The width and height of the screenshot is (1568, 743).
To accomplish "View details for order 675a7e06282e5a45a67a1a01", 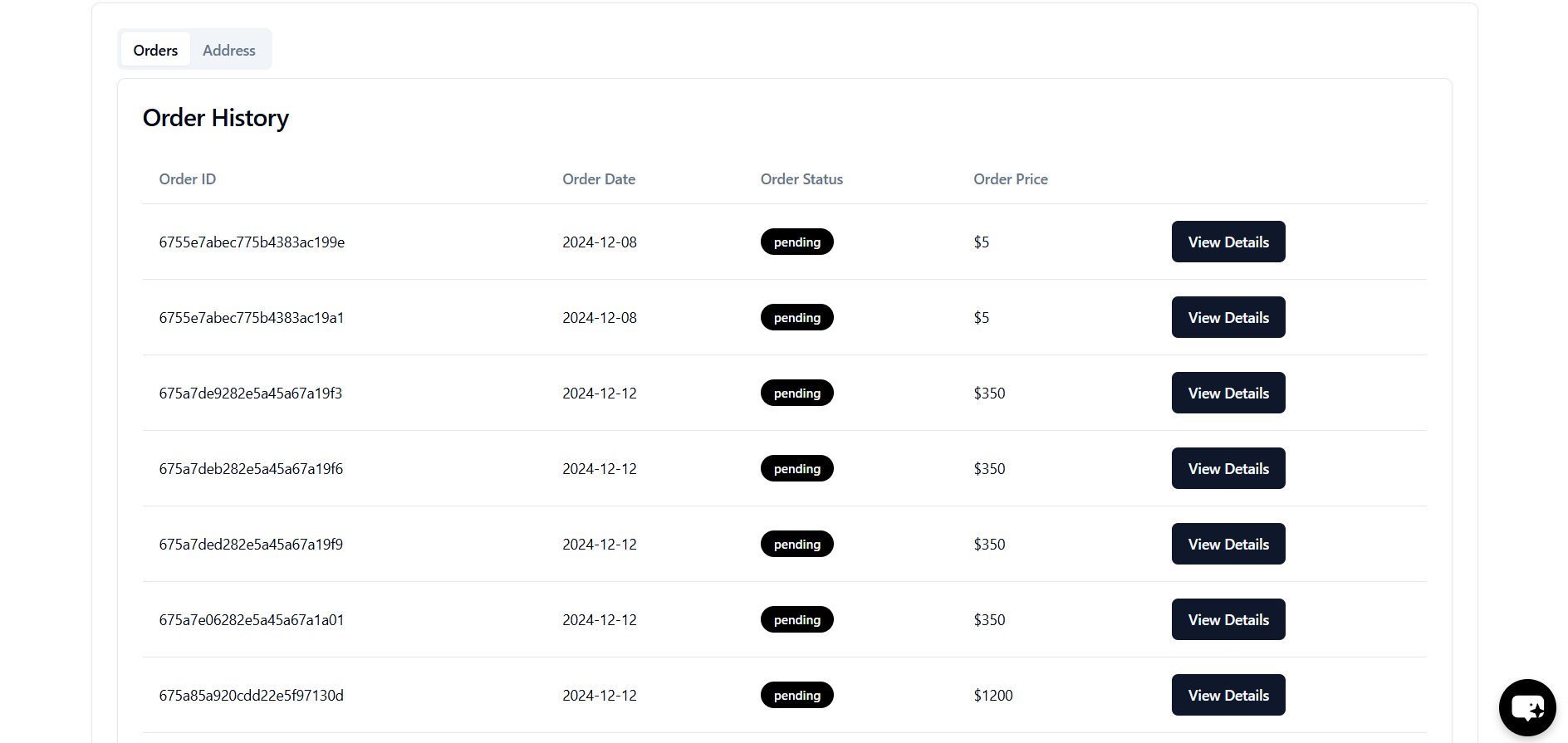I will [1227, 619].
